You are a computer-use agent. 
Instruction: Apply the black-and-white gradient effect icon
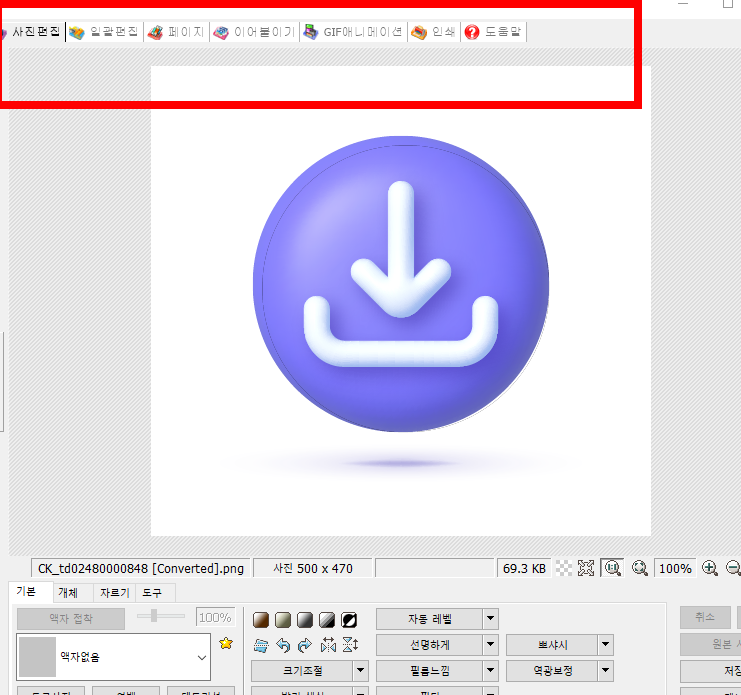(327, 620)
